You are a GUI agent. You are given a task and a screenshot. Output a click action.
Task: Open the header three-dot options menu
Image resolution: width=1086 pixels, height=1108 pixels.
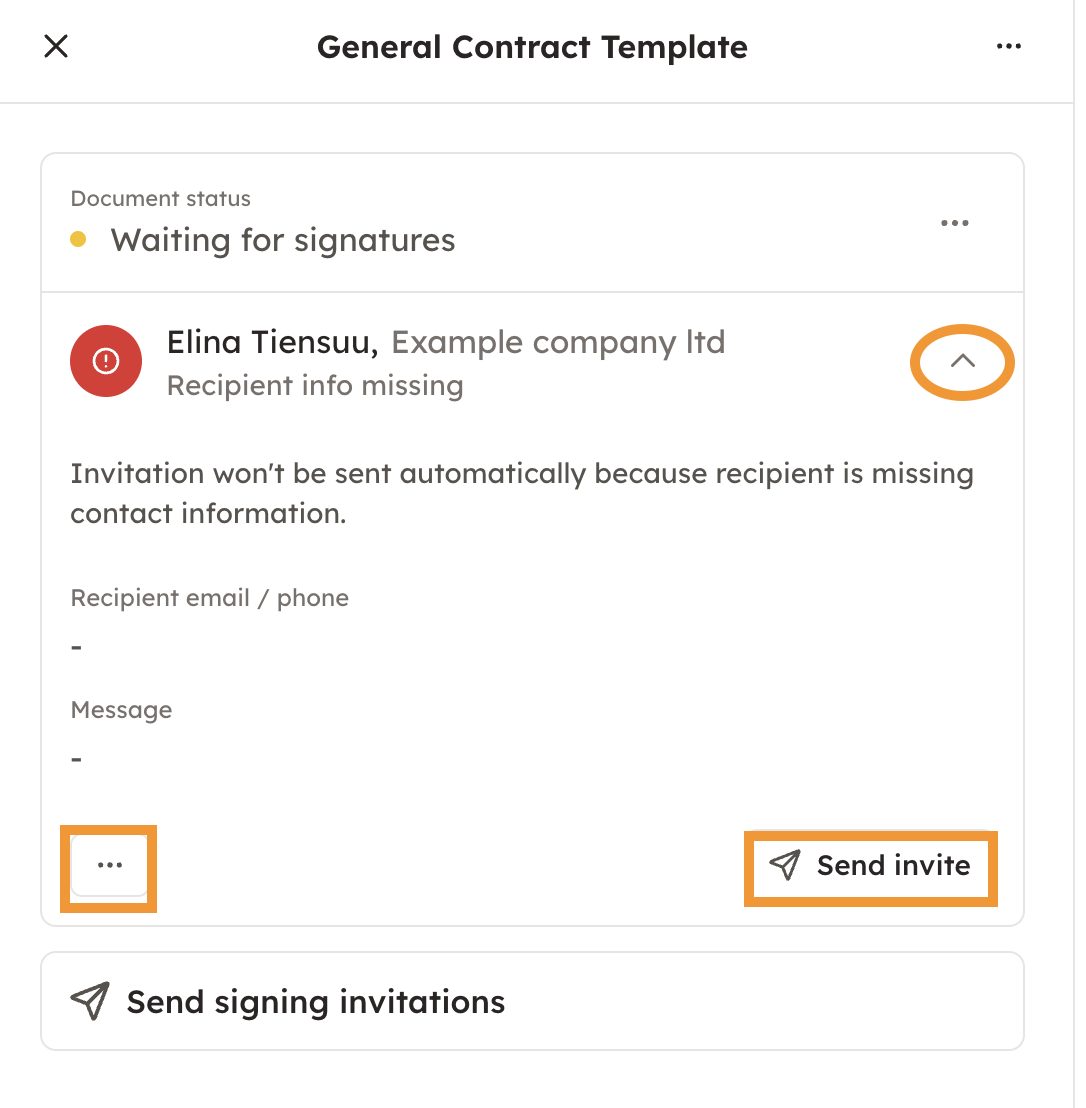click(1009, 46)
